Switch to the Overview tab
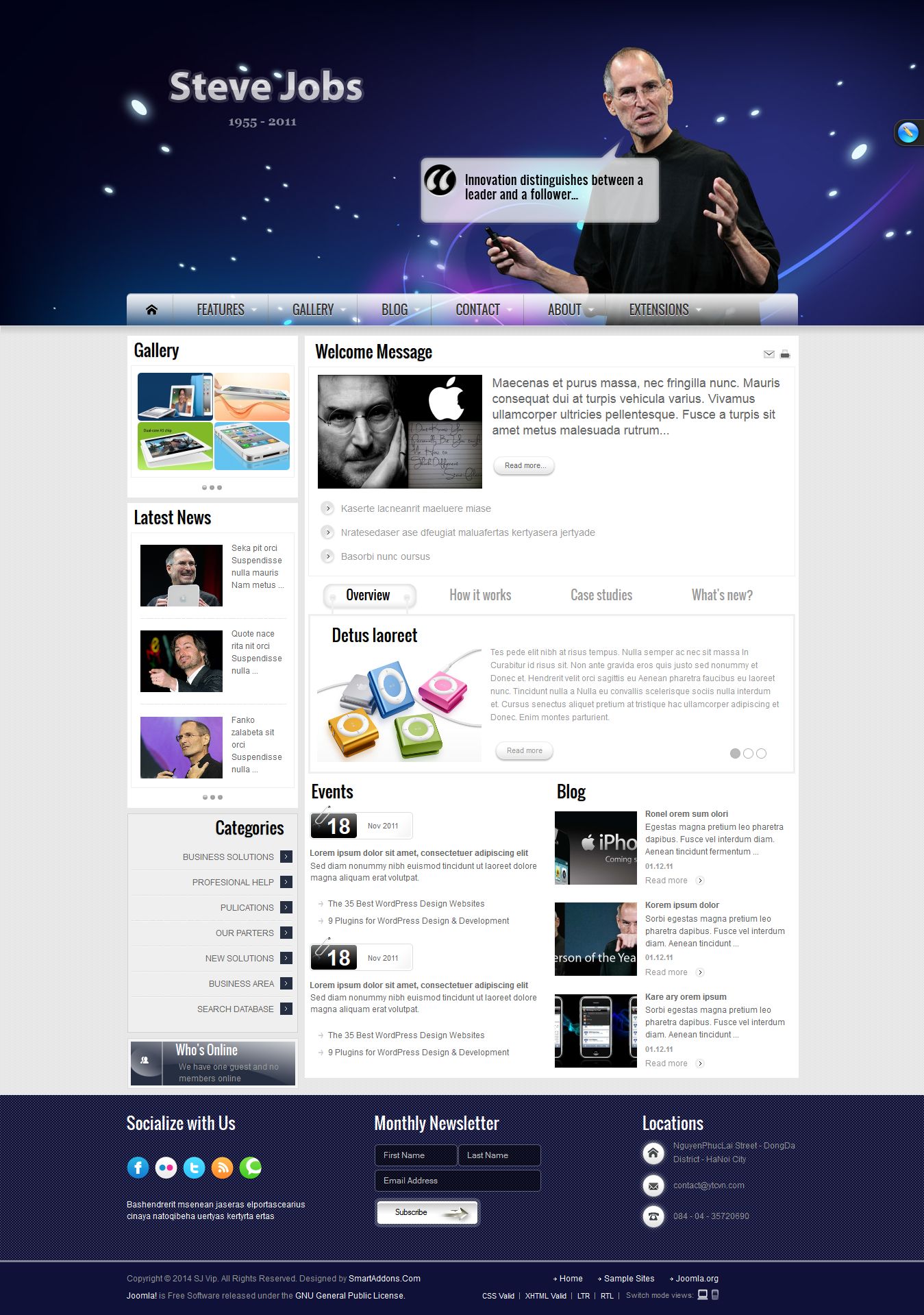Screen dimensions: 924x1315 369,595
